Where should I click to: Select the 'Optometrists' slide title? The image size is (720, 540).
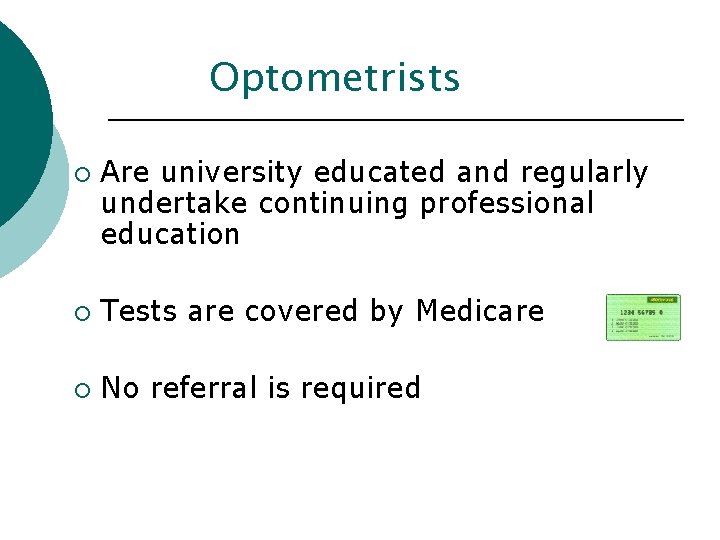[x=335, y=78]
